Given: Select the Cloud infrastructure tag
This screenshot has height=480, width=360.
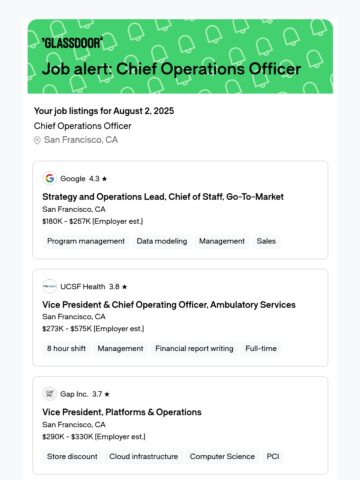Looking at the screenshot, I should (x=144, y=456).
